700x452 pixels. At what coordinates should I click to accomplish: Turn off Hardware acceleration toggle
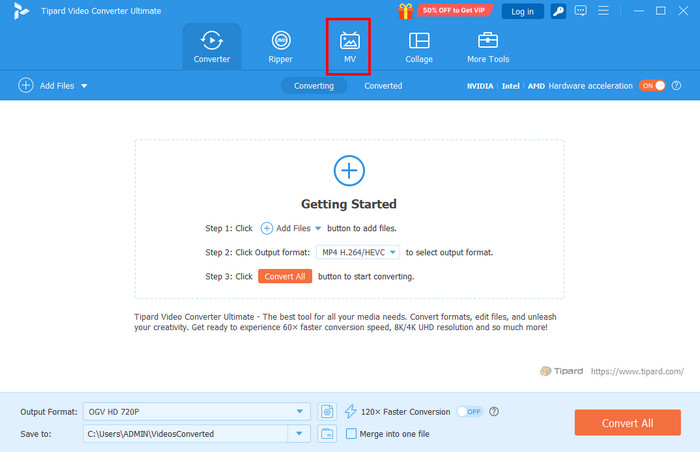(653, 86)
